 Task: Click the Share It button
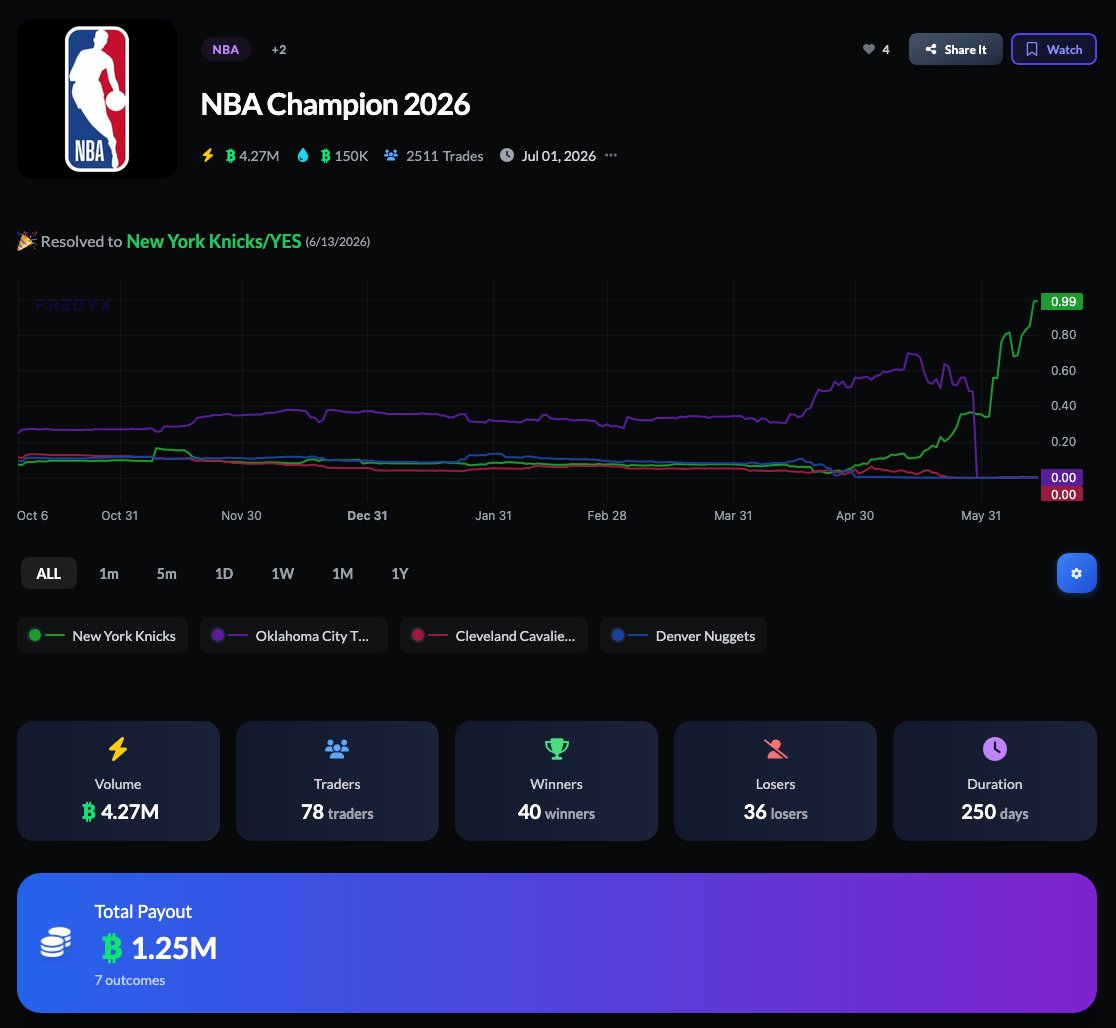(955, 49)
